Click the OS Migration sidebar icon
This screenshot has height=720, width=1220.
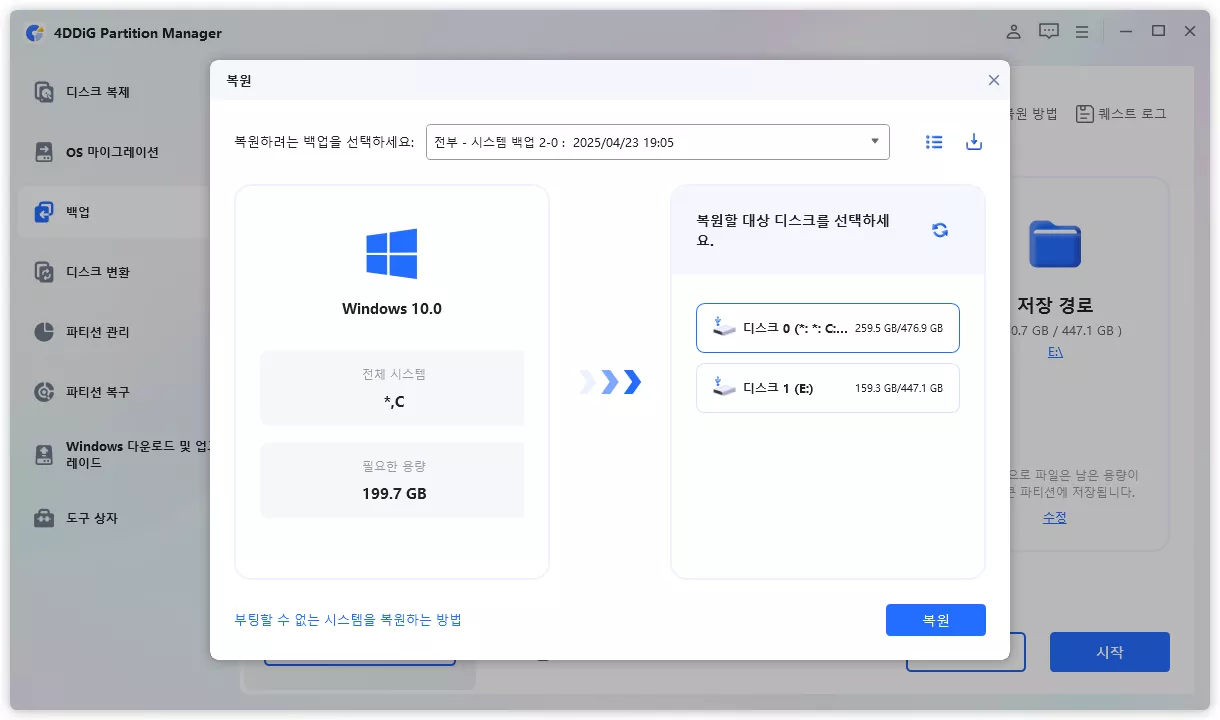coord(44,152)
